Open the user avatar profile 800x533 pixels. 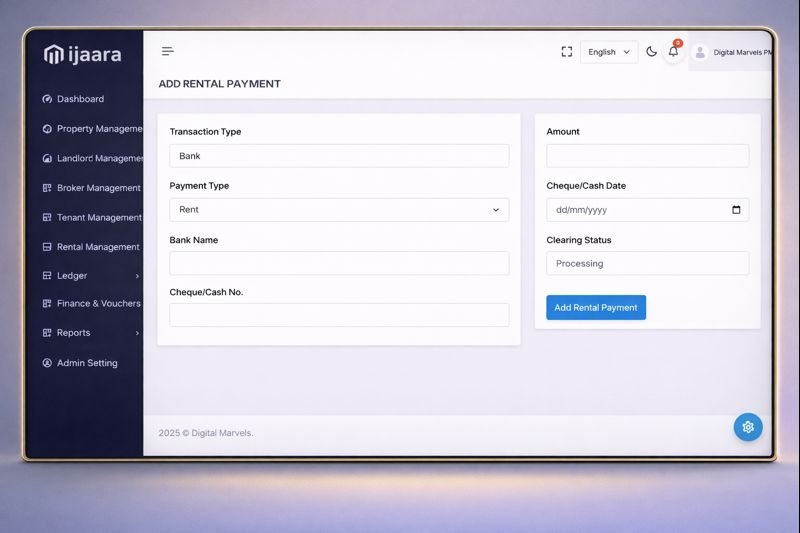pyautogui.click(x=701, y=52)
